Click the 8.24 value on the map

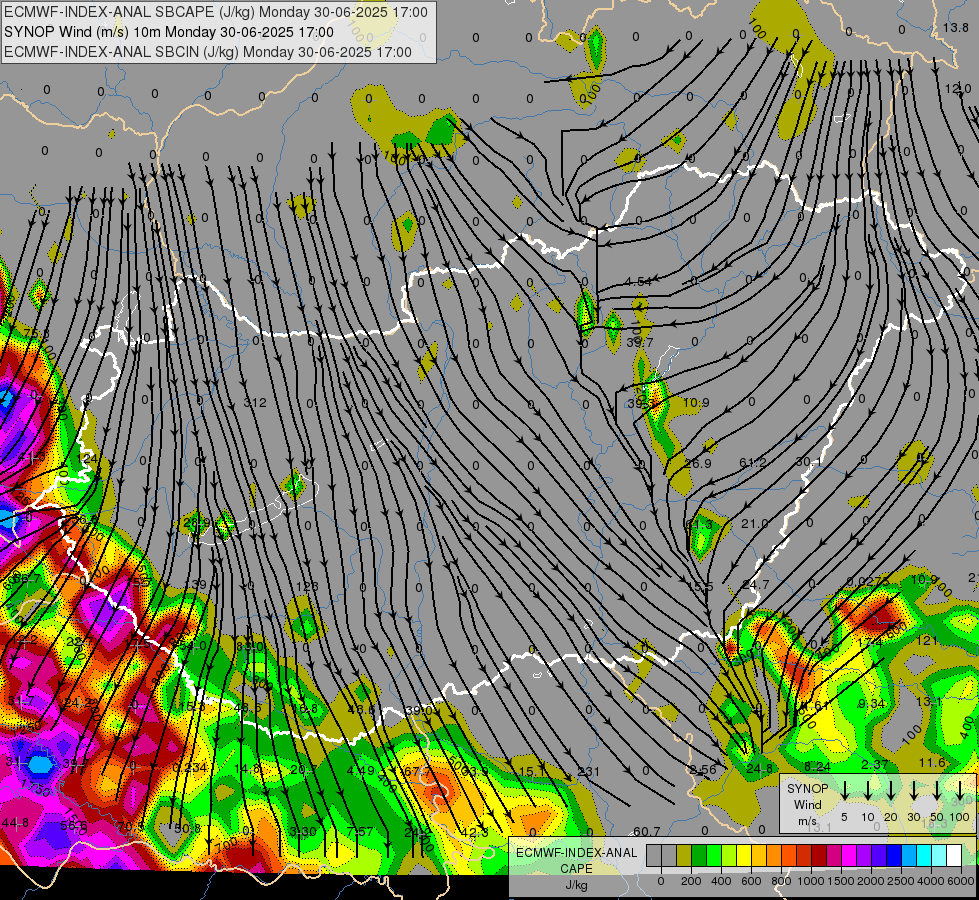(817, 766)
